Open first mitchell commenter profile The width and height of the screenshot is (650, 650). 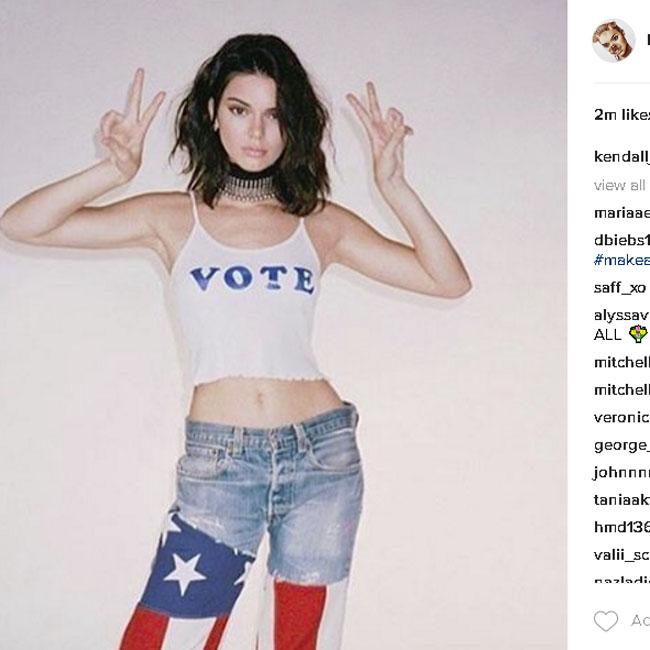tap(622, 362)
